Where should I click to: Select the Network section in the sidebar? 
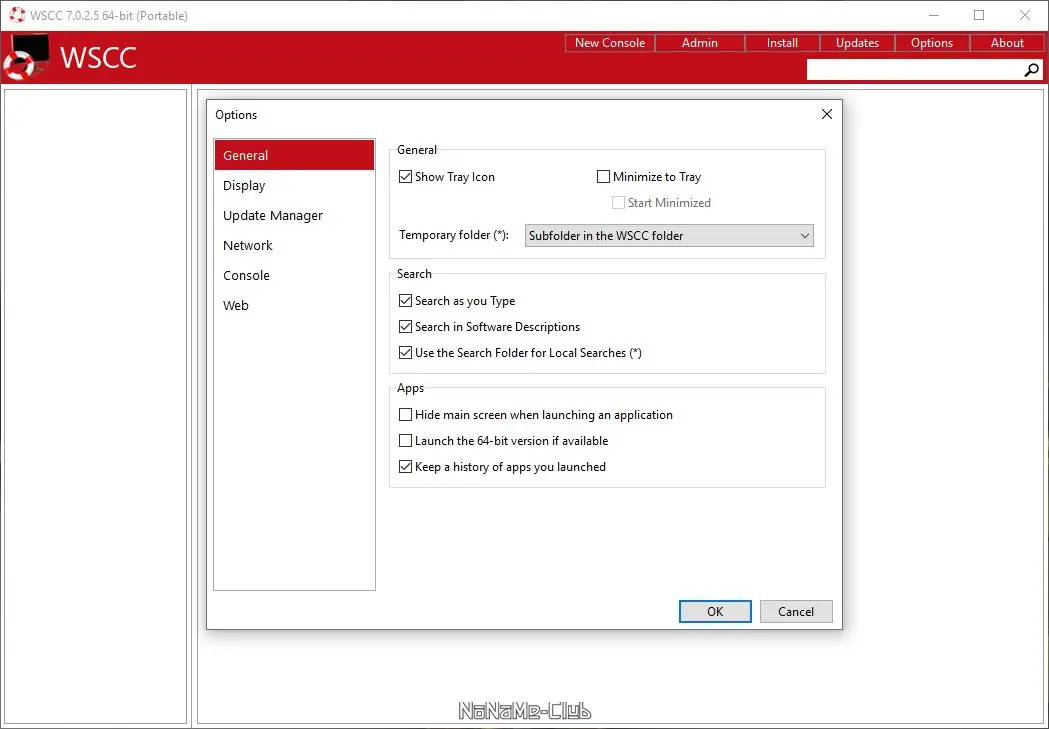[247, 245]
